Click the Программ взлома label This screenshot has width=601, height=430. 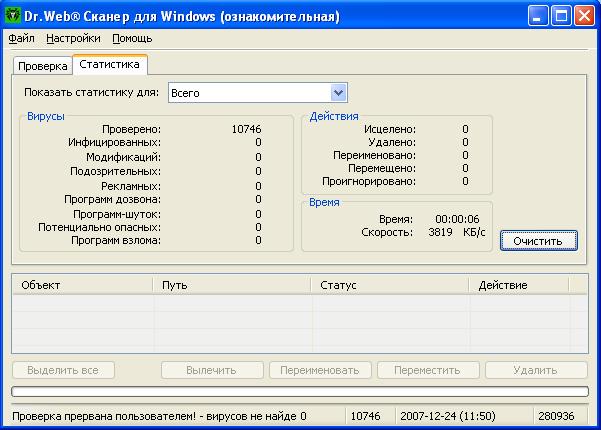[x=116, y=240]
